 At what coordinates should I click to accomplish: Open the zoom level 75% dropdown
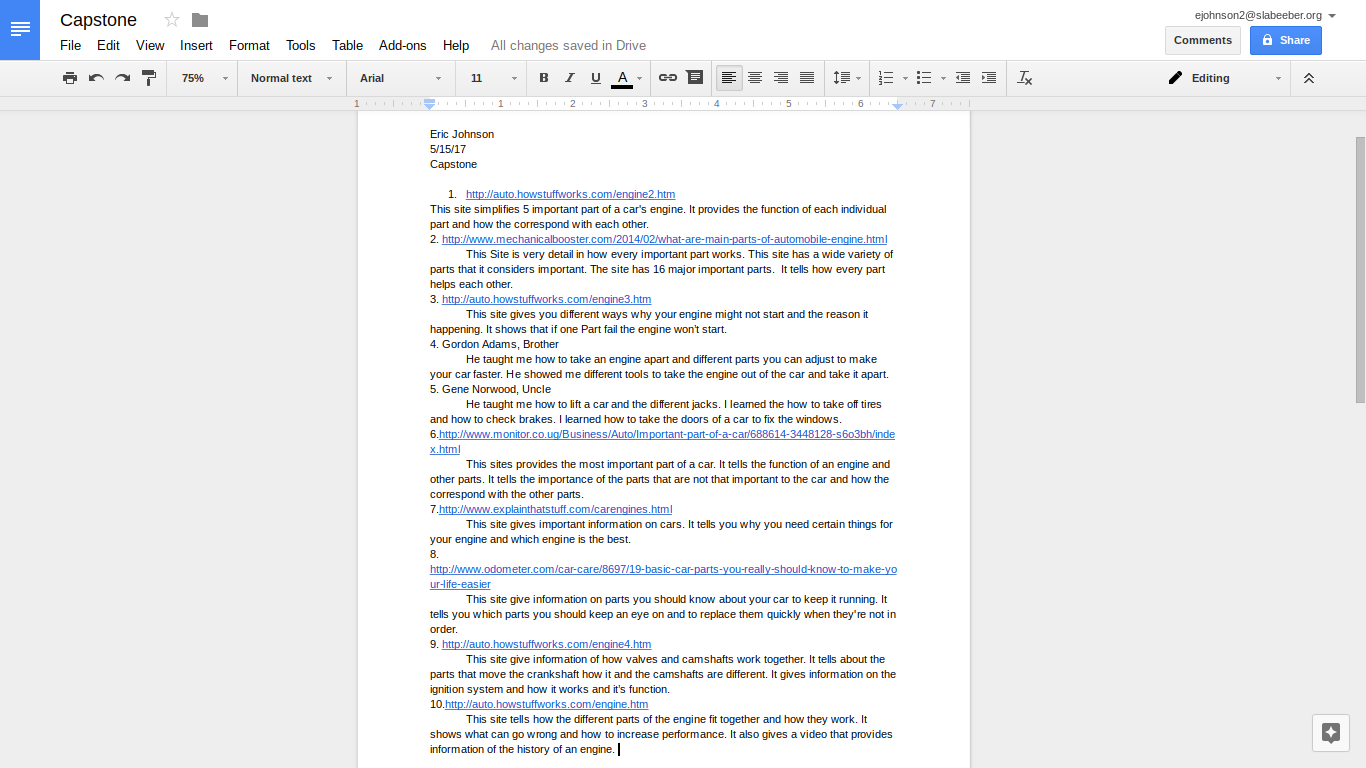tap(204, 78)
